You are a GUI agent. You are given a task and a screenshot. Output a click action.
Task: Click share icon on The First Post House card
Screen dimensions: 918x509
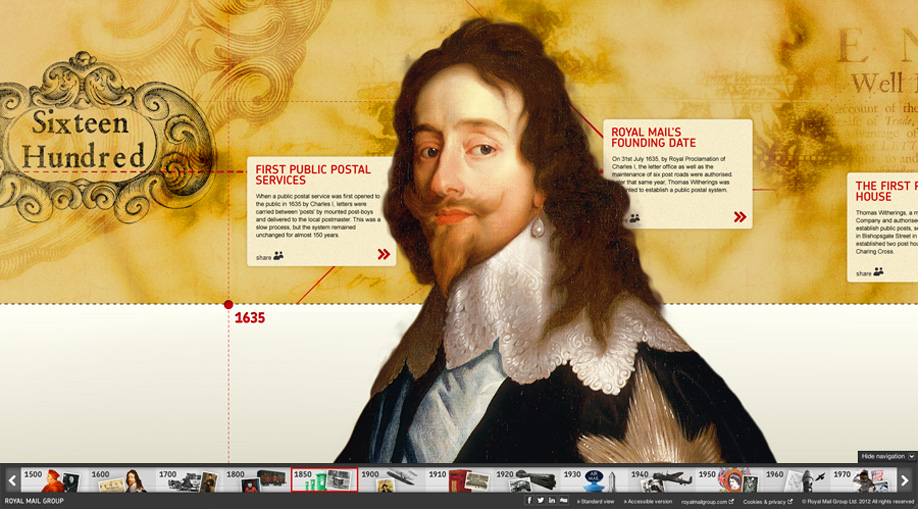[878, 273]
